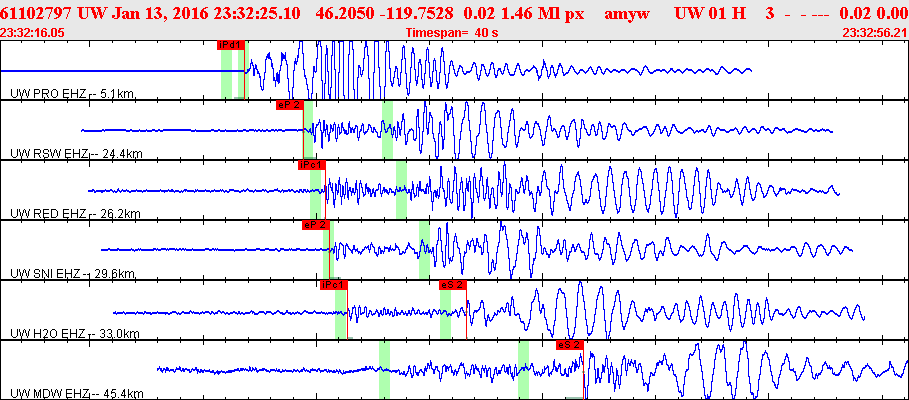909x400 pixels.
Task: Click station label UW SNI EHZ 29.6km
Action: [x=73, y=274]
